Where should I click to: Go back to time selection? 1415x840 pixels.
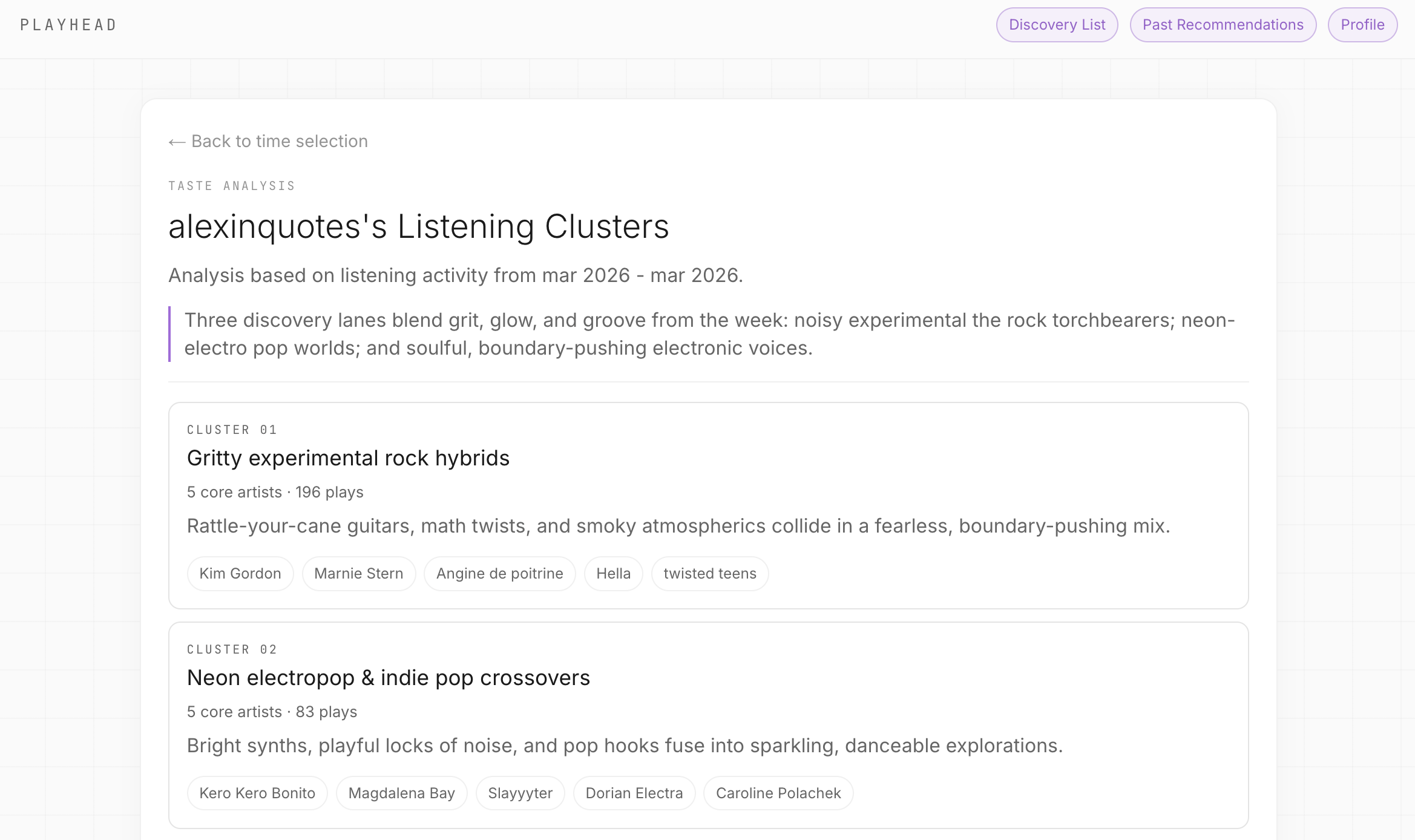(268, 140)
